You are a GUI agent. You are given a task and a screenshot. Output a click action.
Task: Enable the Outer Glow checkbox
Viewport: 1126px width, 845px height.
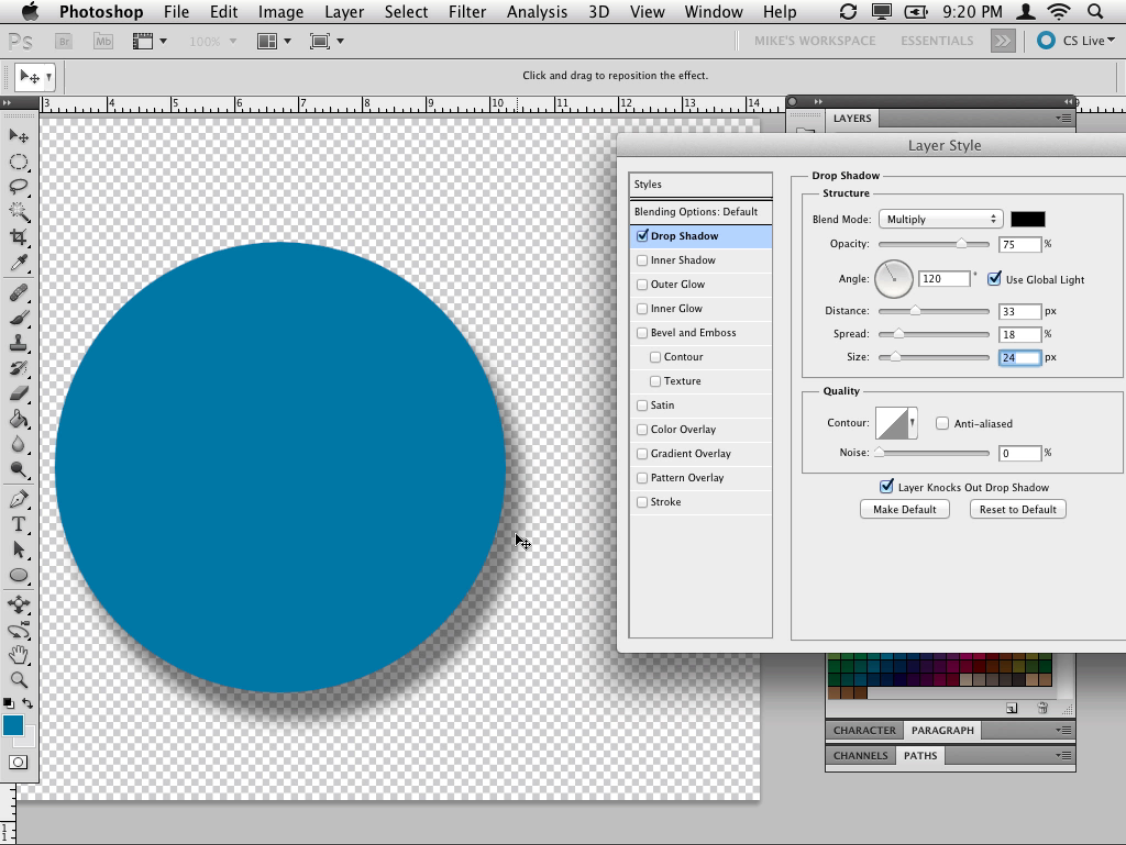(643, 284)
